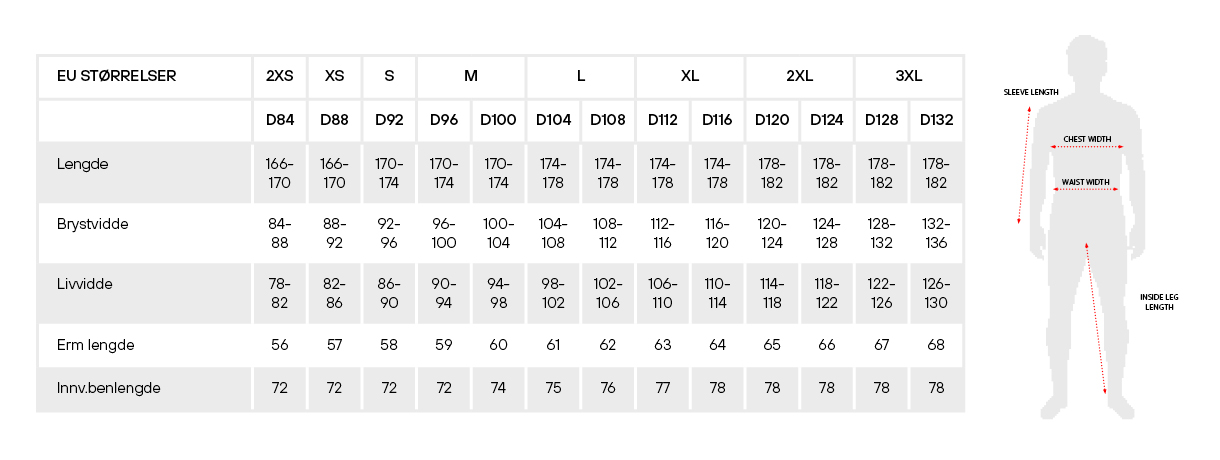Click the Innv.benlengde row label

[x=109, y=388]
